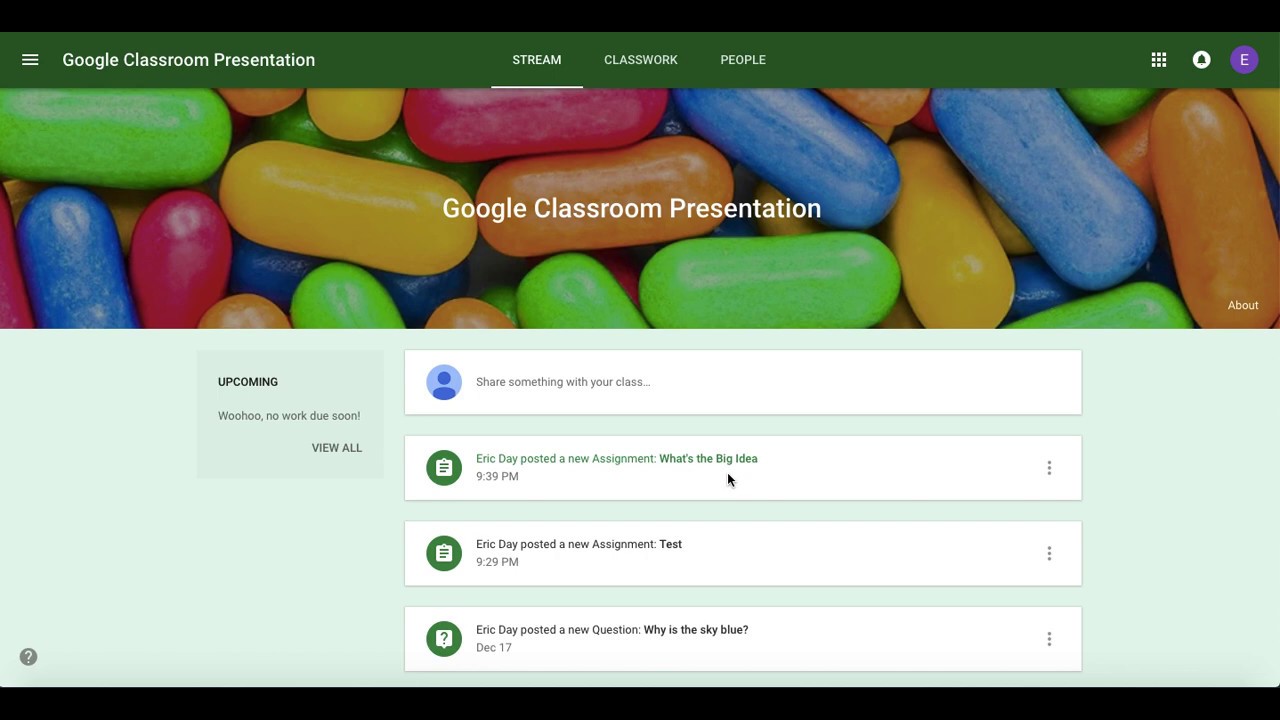The height and width of the screenshot is (720, 1280).
Task: Open the Why is the sky blue question
Action: coord(743,639)
